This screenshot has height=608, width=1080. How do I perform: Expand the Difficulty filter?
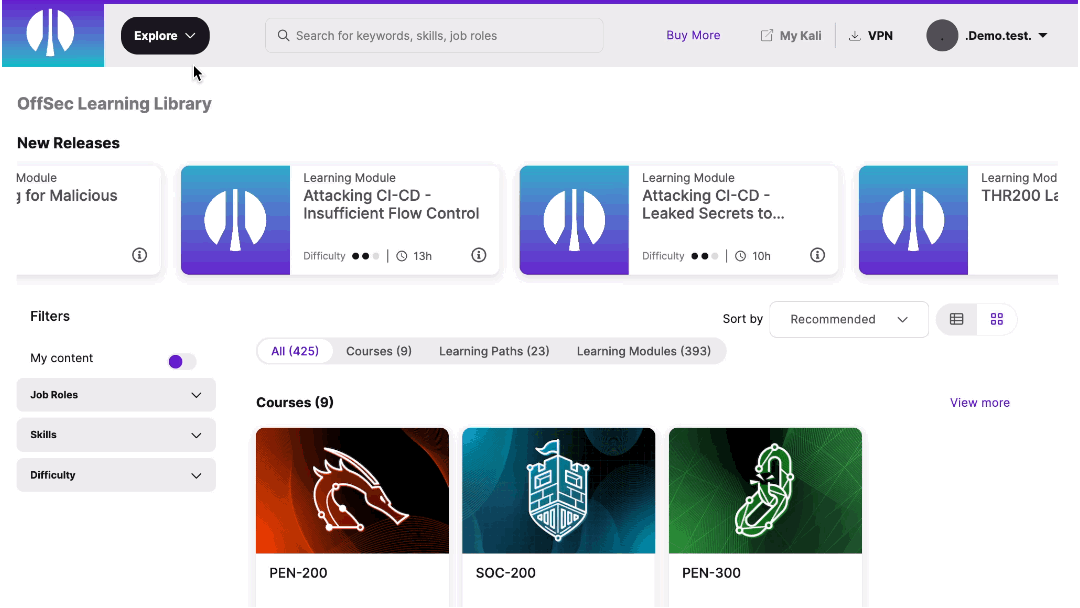[x=115, y=475]
